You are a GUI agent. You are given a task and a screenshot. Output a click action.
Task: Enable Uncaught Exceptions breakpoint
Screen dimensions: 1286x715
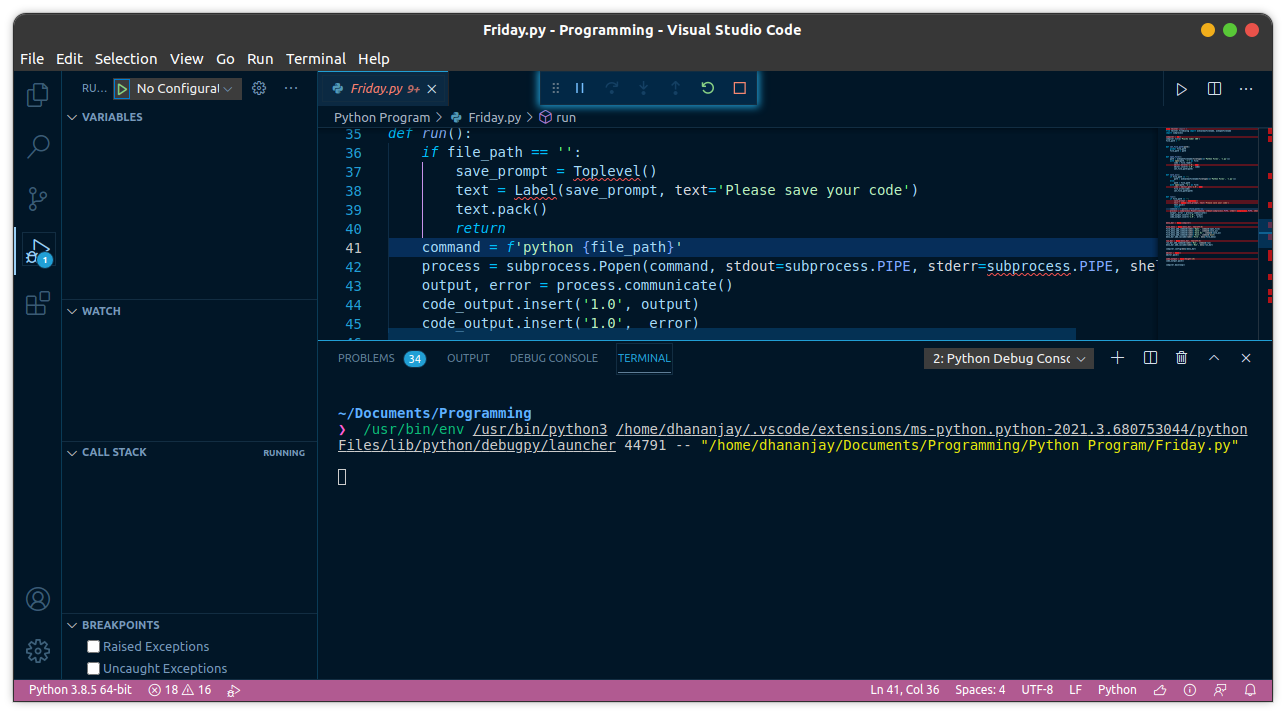coord(94,669)
